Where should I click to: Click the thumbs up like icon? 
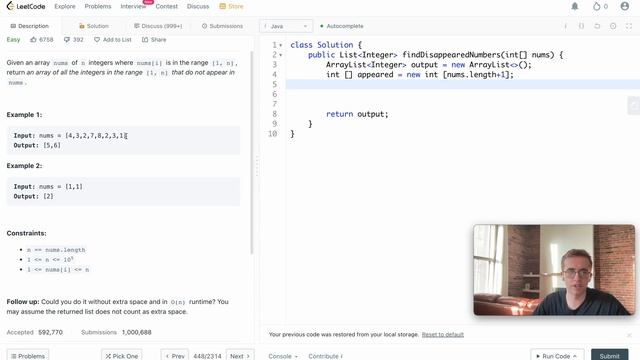(x=33, y=40)
